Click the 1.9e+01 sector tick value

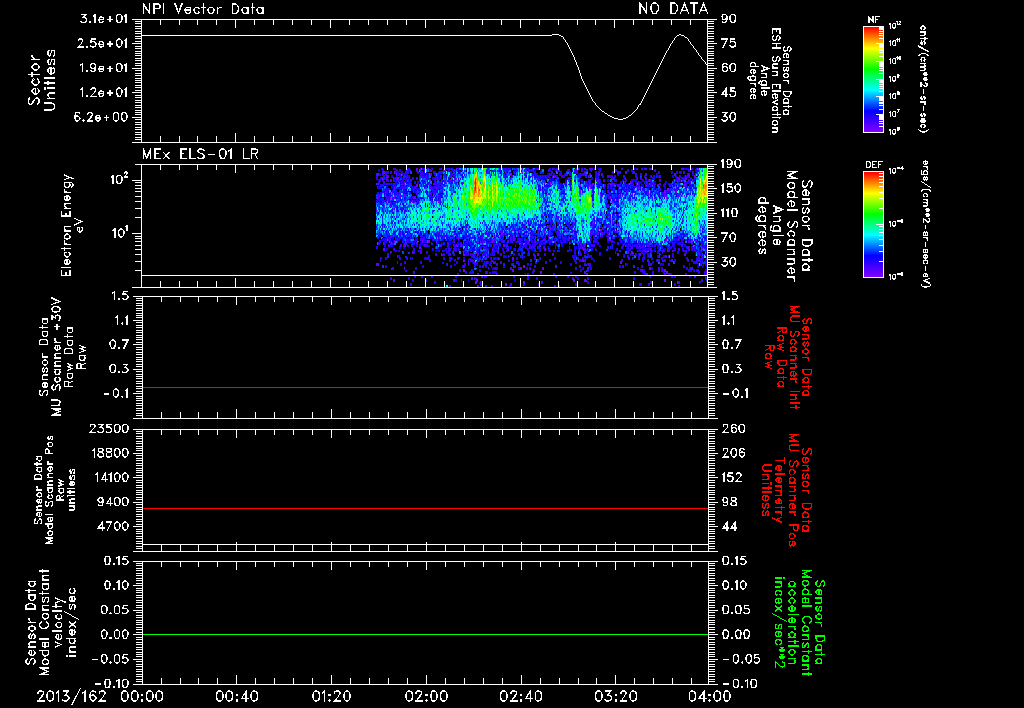pos(103,68)
